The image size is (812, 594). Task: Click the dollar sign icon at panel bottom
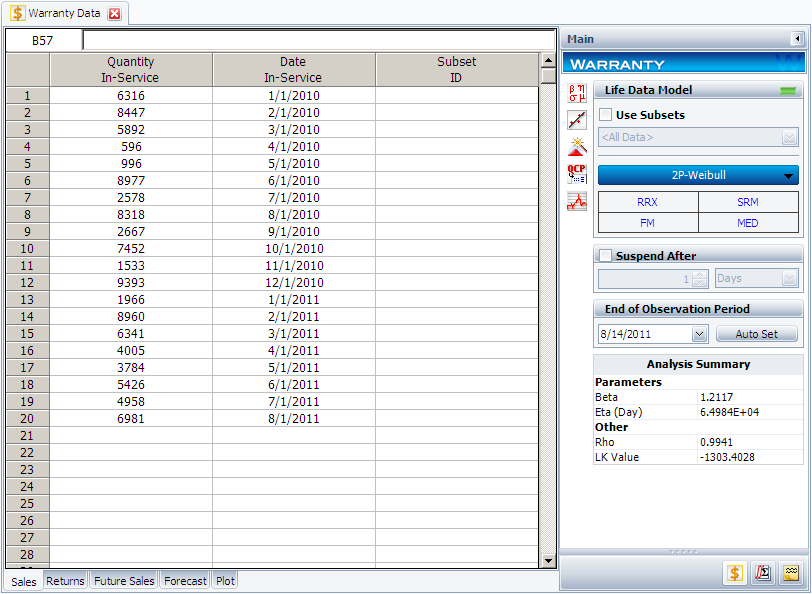734,572
